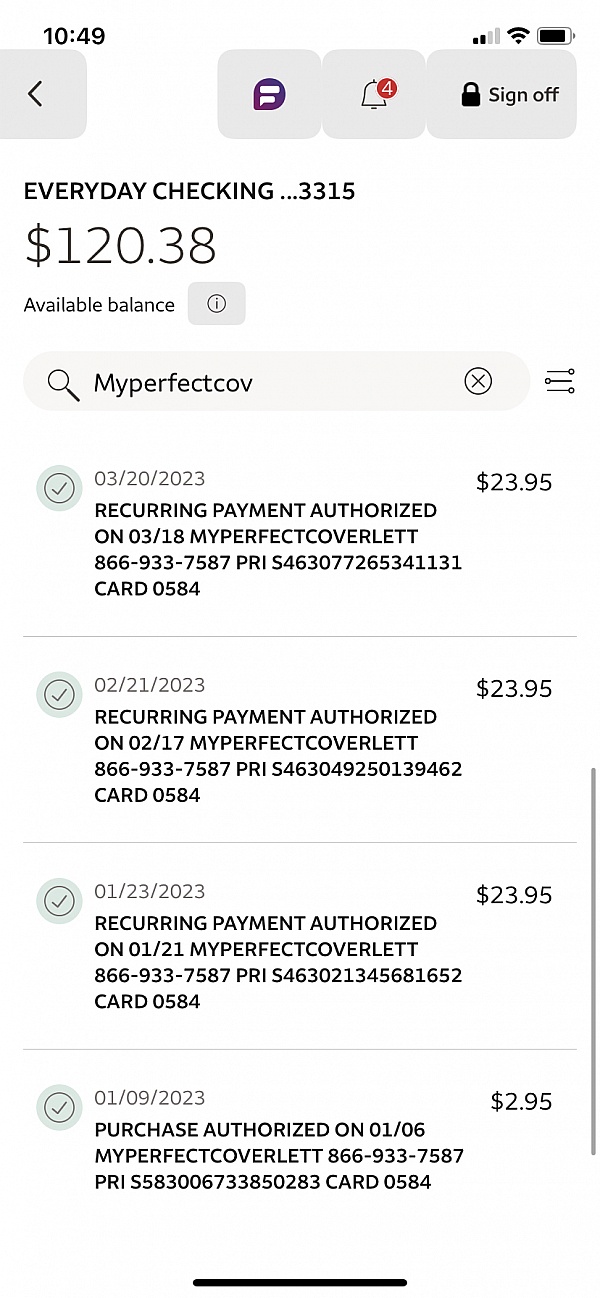The width and height of the screenshot is (600, 1298).
Task: Tap the 03/20/2023 transaction checkmark
Action: 59,488
